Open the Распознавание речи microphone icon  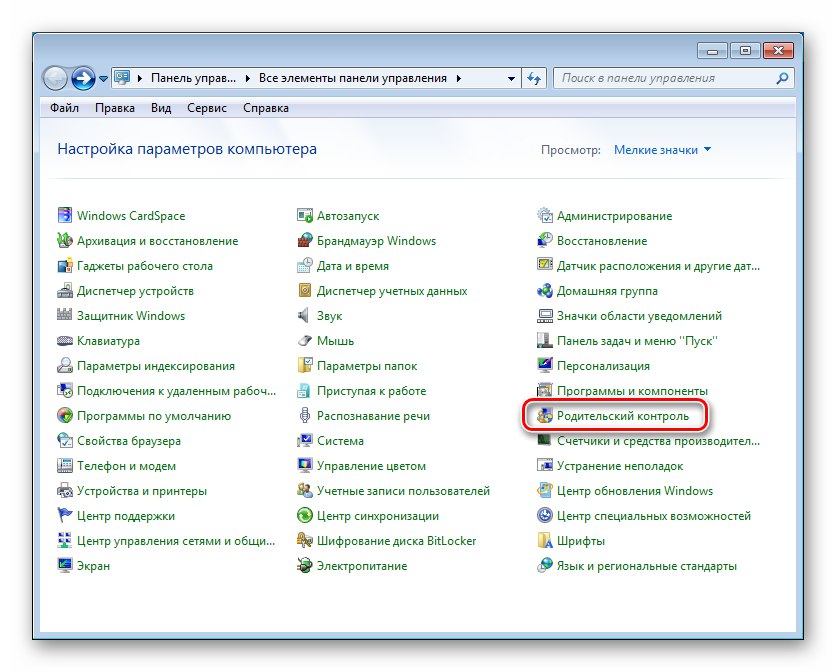[304, 415]
